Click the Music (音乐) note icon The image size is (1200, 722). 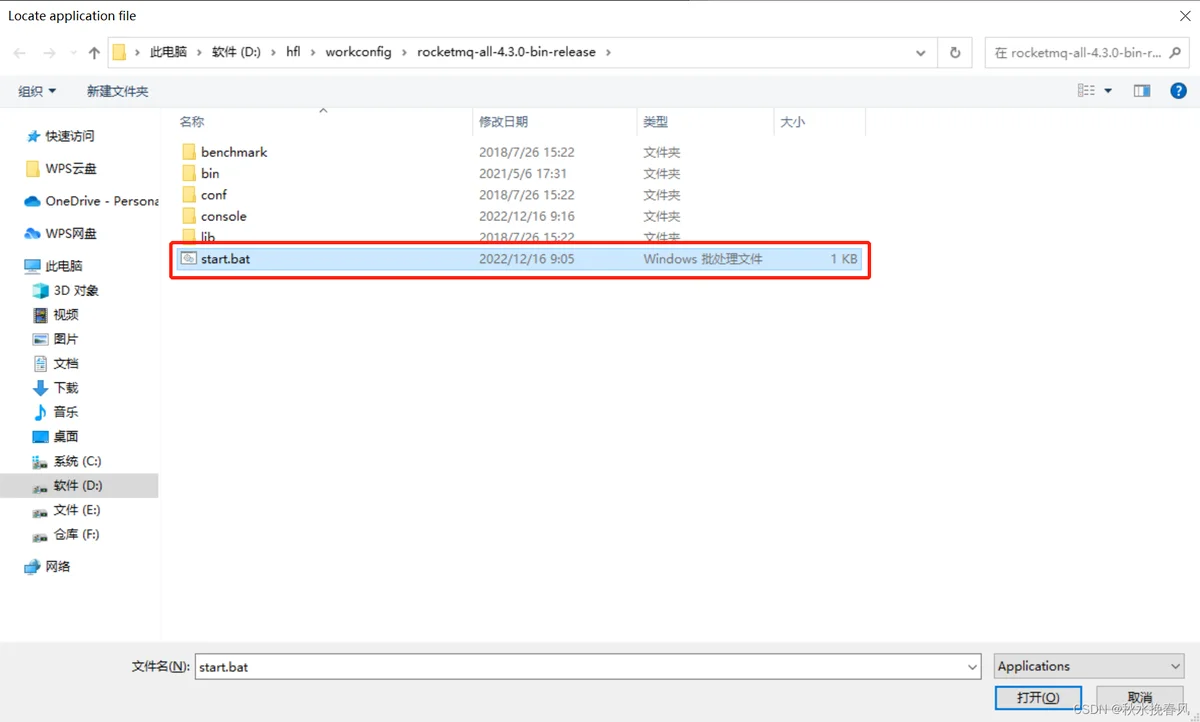click(x=40, y=412)
